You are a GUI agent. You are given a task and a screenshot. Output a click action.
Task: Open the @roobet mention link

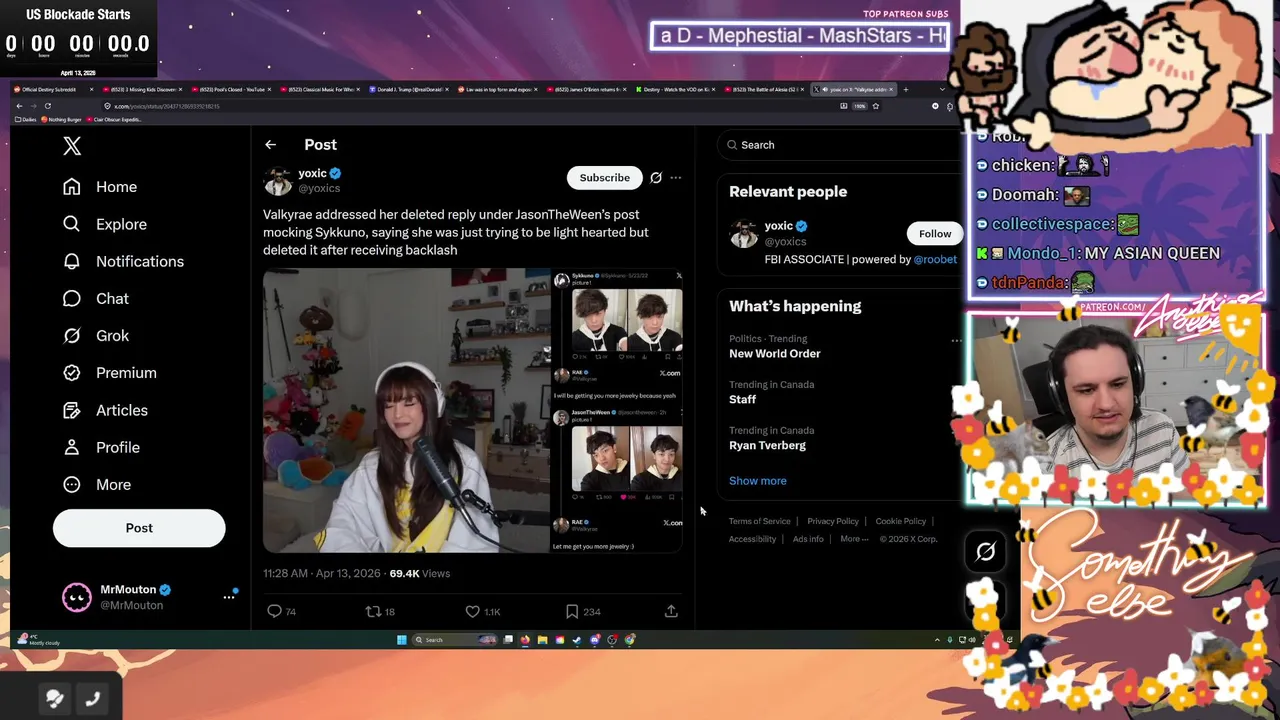[935, 259]
